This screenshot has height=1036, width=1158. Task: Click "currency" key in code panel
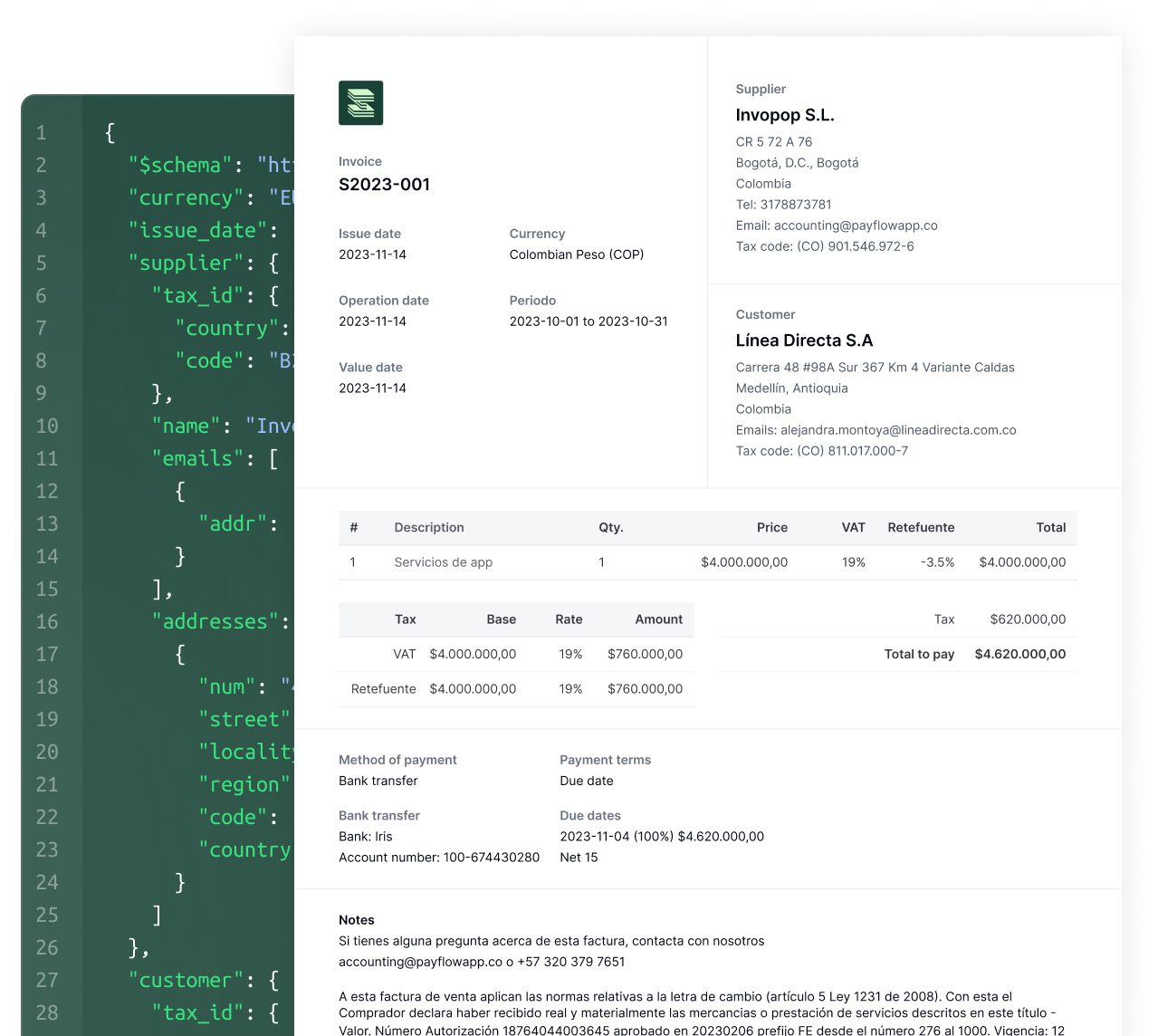[x=187, y=197]
